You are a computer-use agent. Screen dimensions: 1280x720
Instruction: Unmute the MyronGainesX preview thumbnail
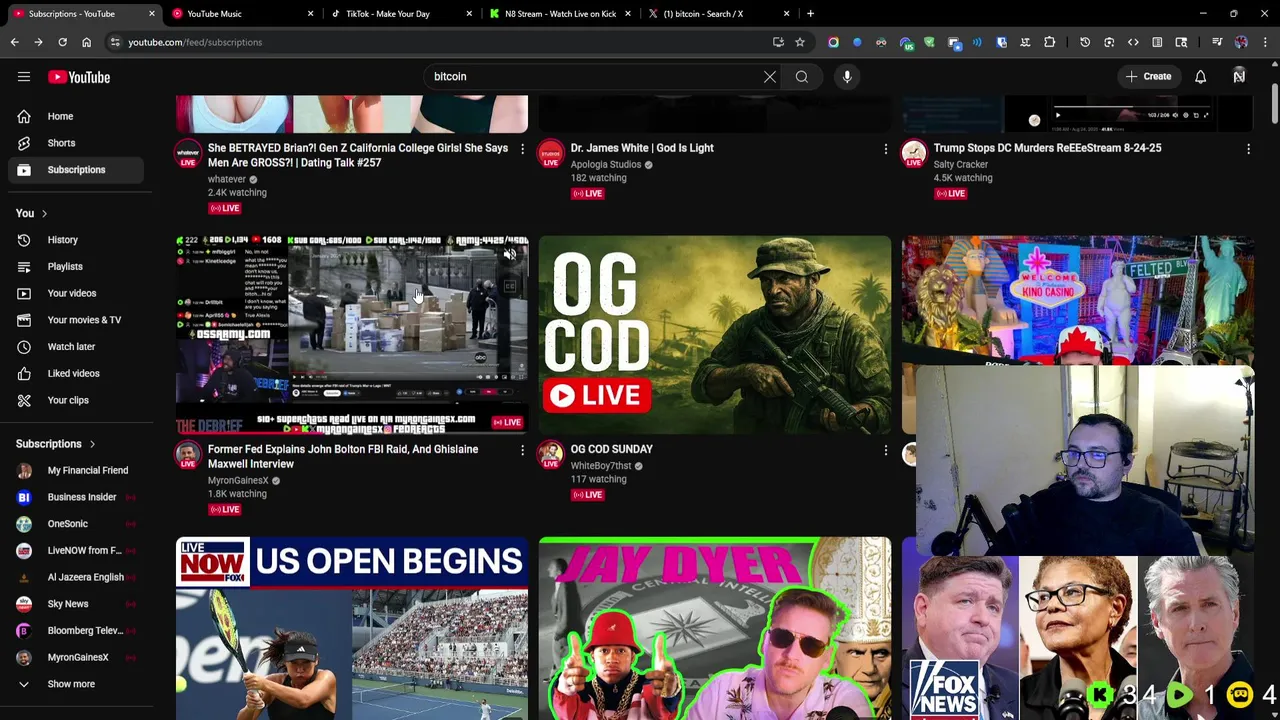(510, 255)
